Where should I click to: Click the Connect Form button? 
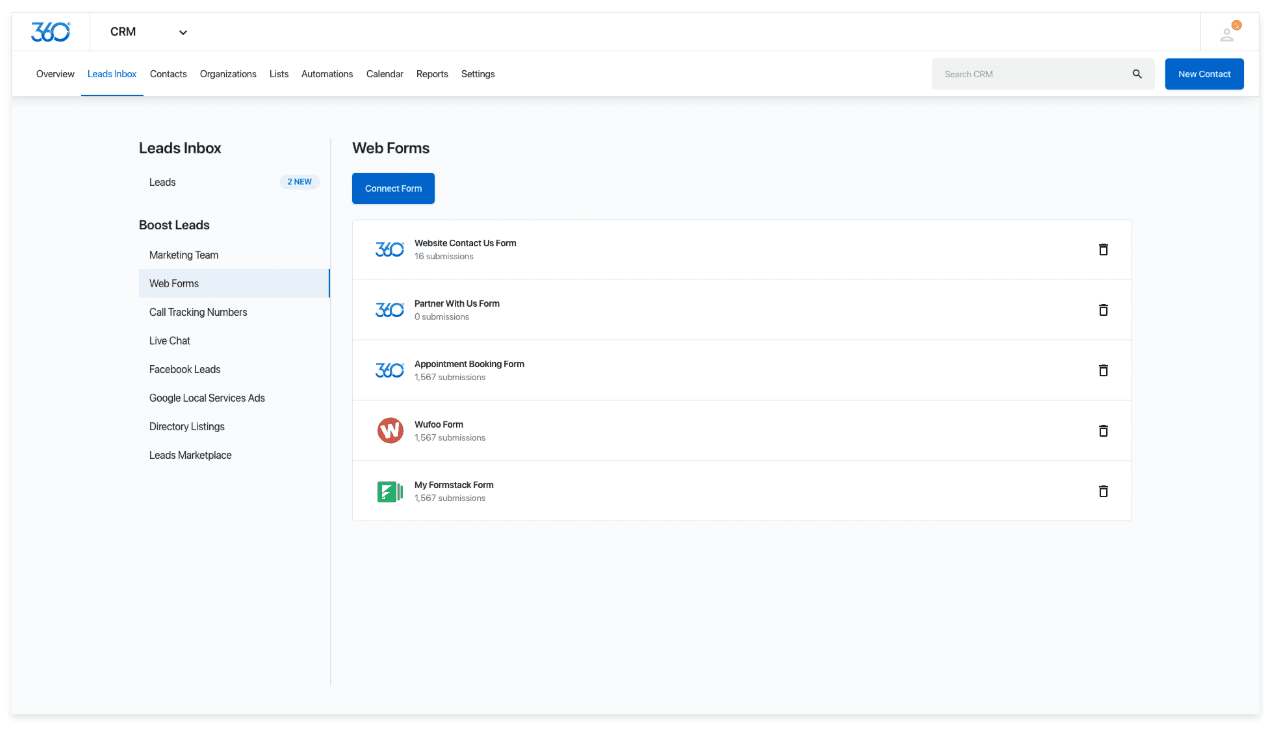click(x=393, y=188)
